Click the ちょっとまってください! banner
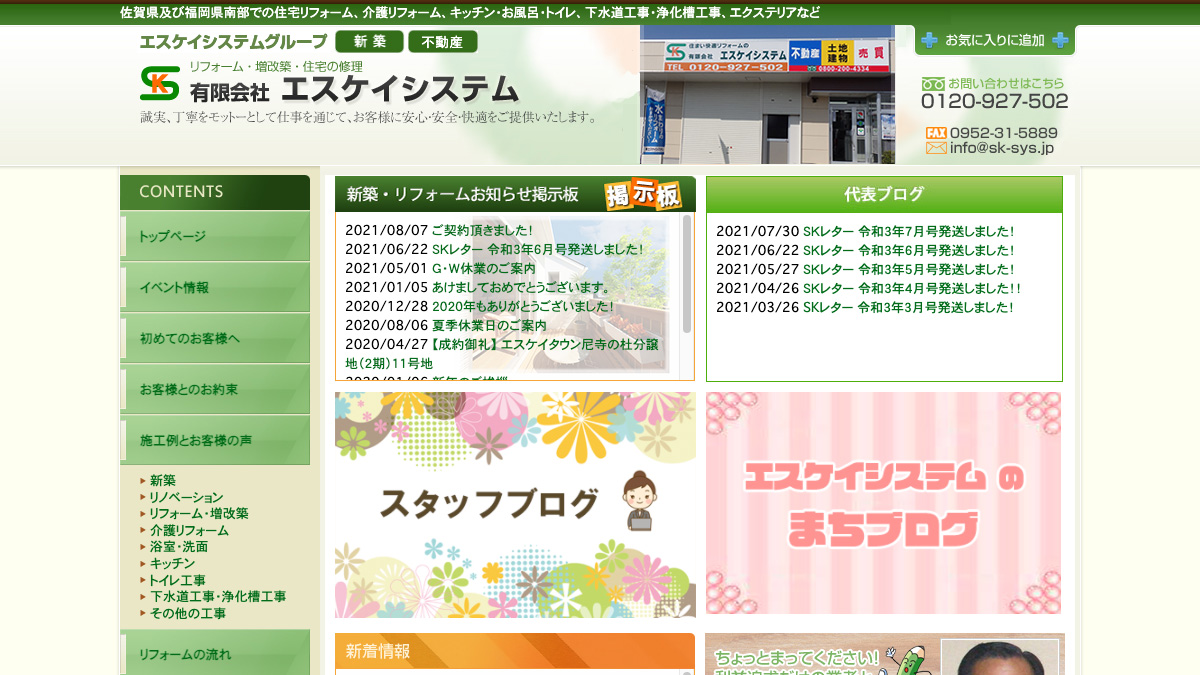The width and height of the screenshot is (1200, 675). click(885, 654)
